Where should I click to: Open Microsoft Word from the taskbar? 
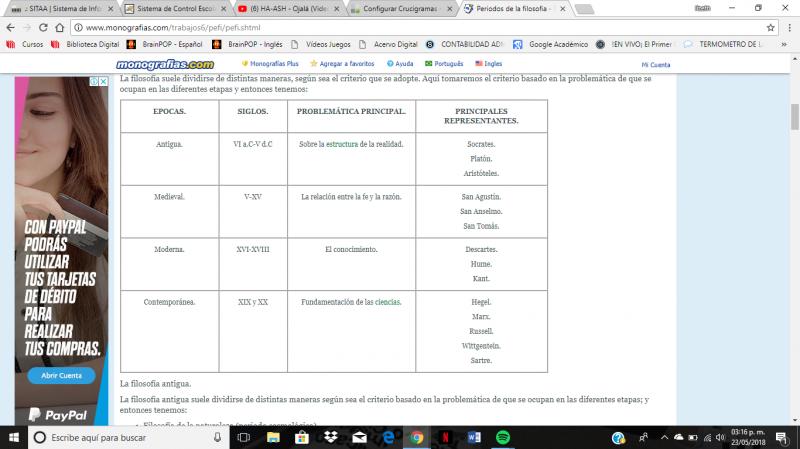[x=474, y=438]
